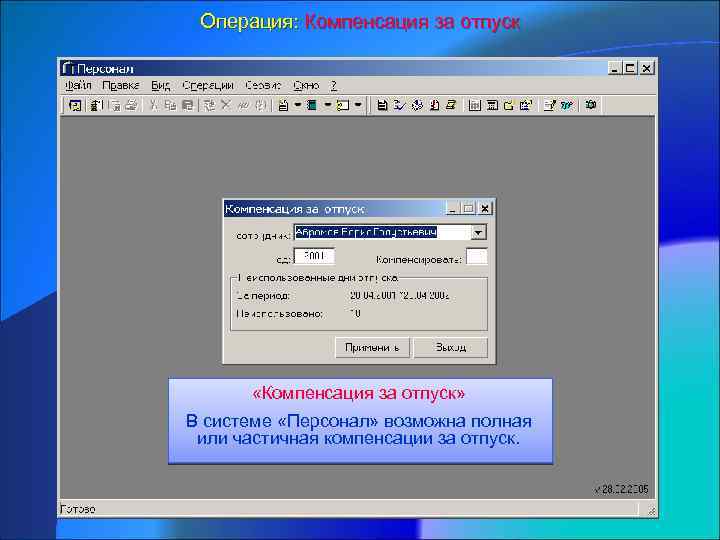Click the Выход button

click(x=450, y=348)
